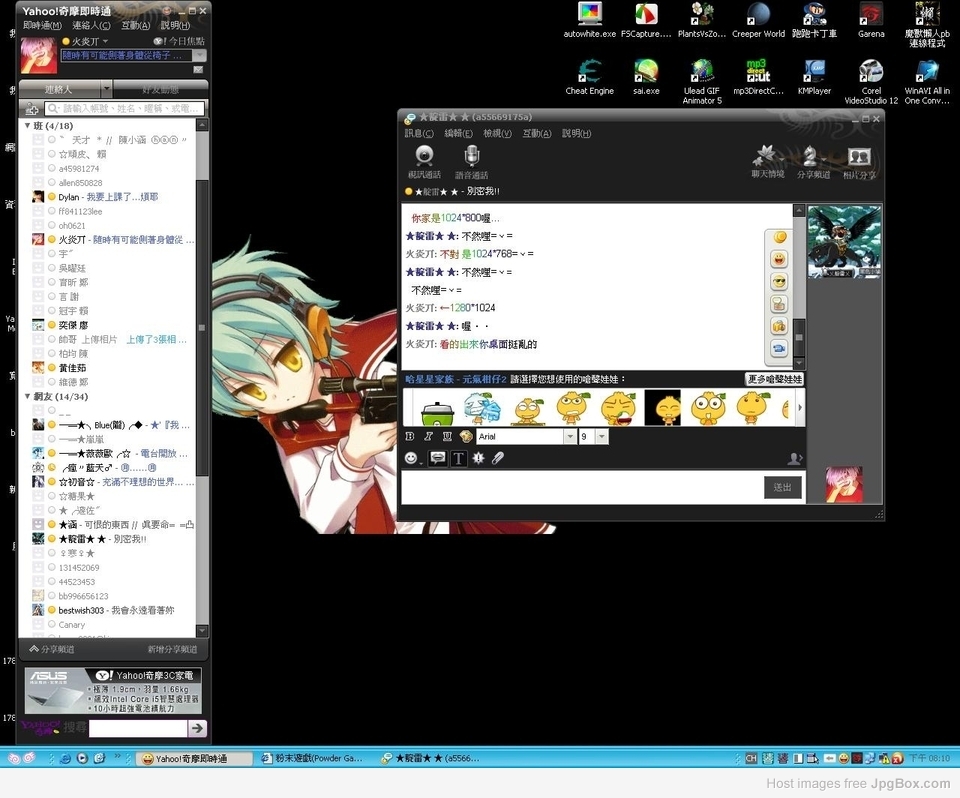The width and height of the screenshot is (960, 798).
Task: Send a buzz with the starburst icon
Action: click(x=479, y=458)
